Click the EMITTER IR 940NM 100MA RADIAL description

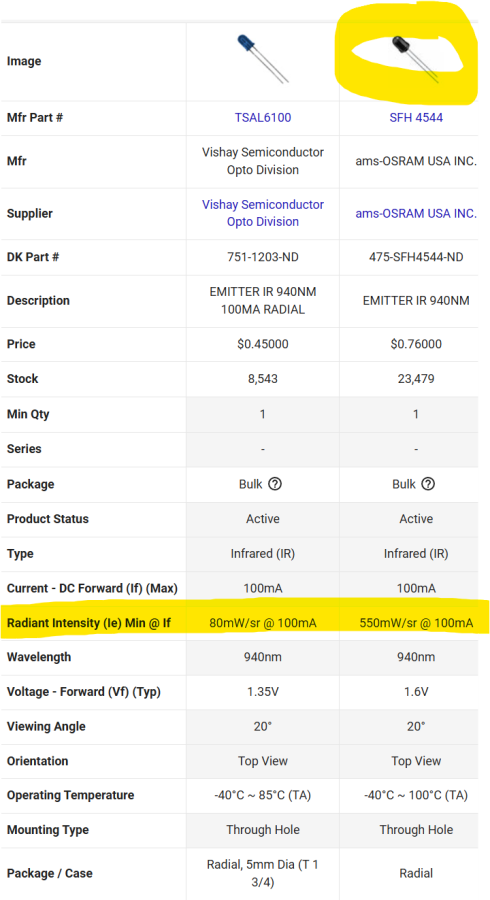263,301
